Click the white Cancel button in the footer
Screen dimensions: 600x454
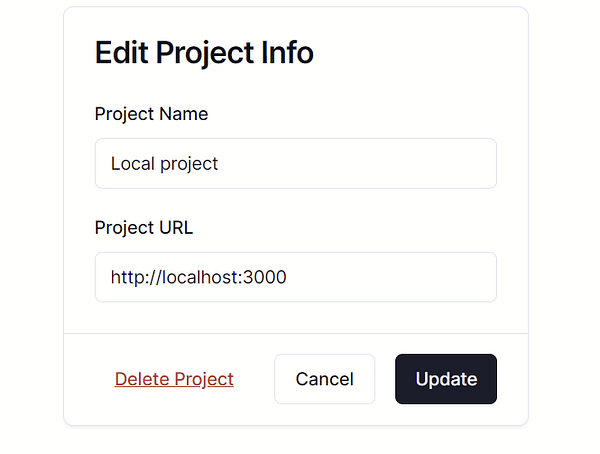coord(324,379)
